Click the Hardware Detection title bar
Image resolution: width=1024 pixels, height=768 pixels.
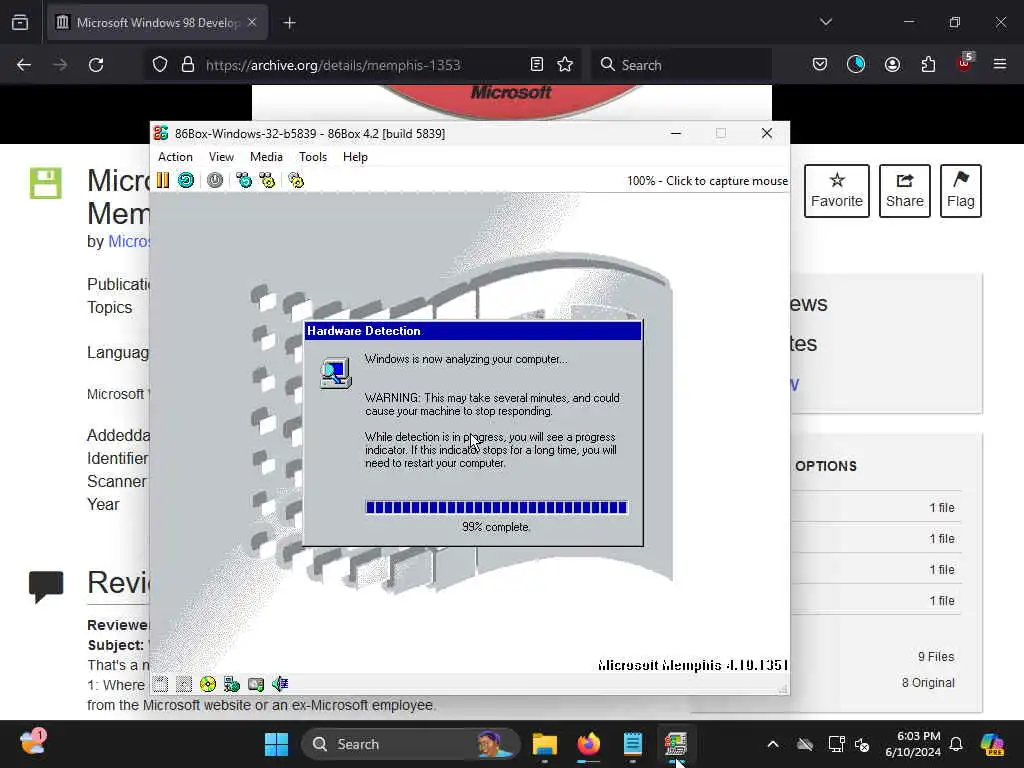point(473,331)
